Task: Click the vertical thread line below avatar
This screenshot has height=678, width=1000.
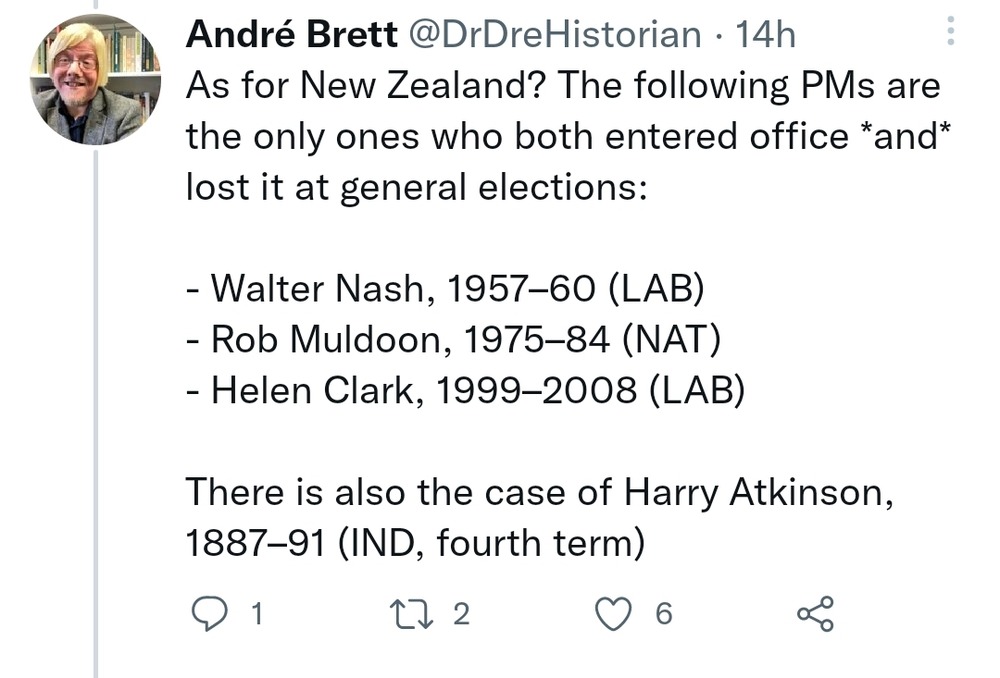Action: click(96, 400)
